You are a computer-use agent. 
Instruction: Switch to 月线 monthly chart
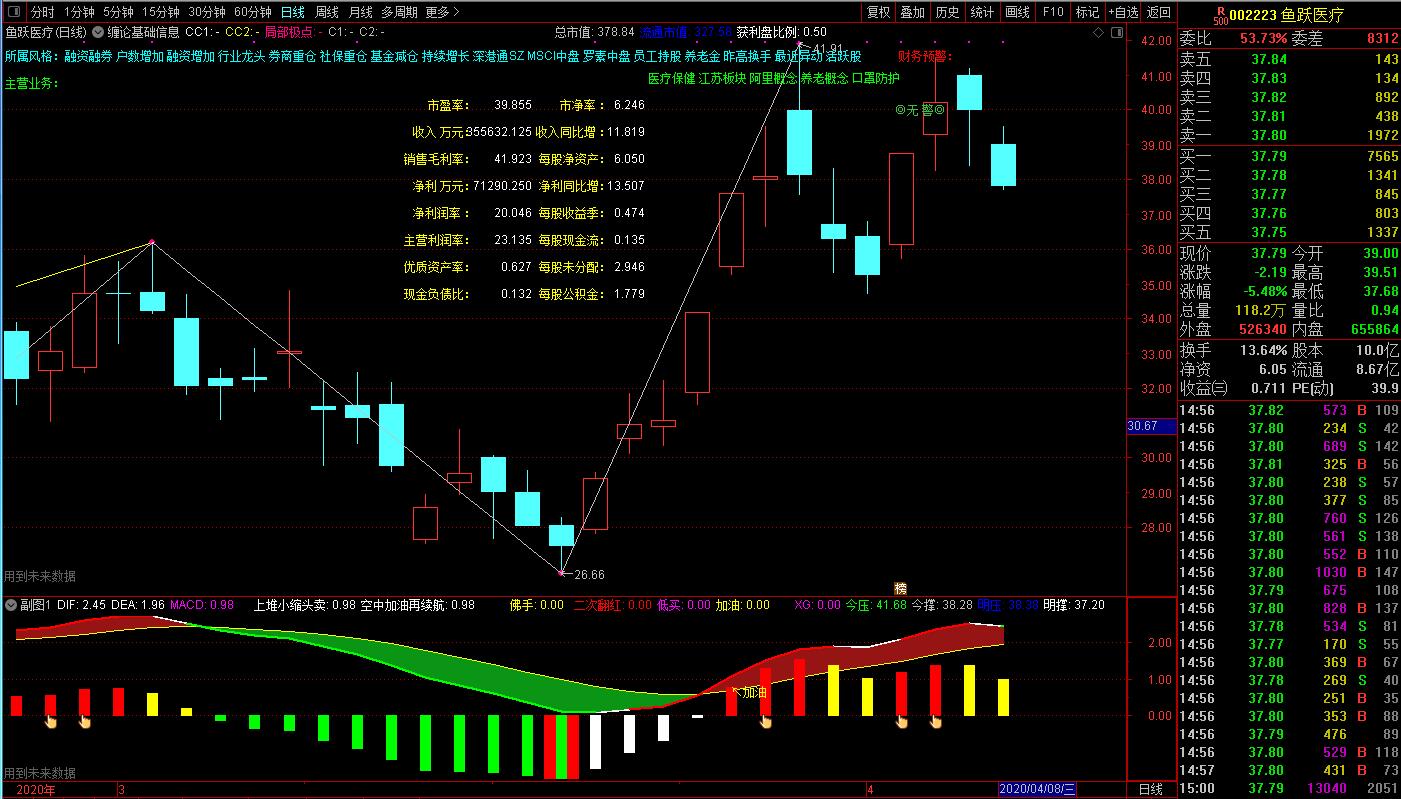pos(361,12)
